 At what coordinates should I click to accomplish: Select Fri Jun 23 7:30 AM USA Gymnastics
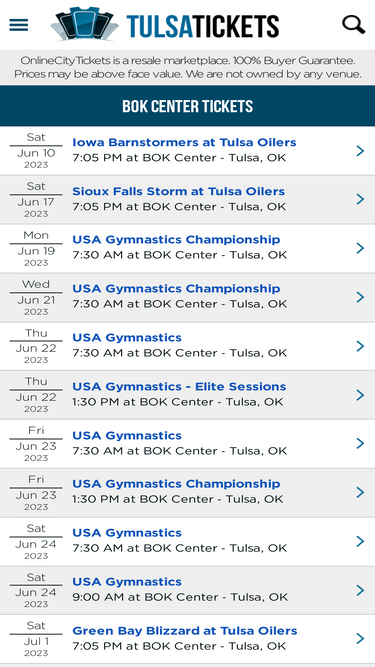127,436
